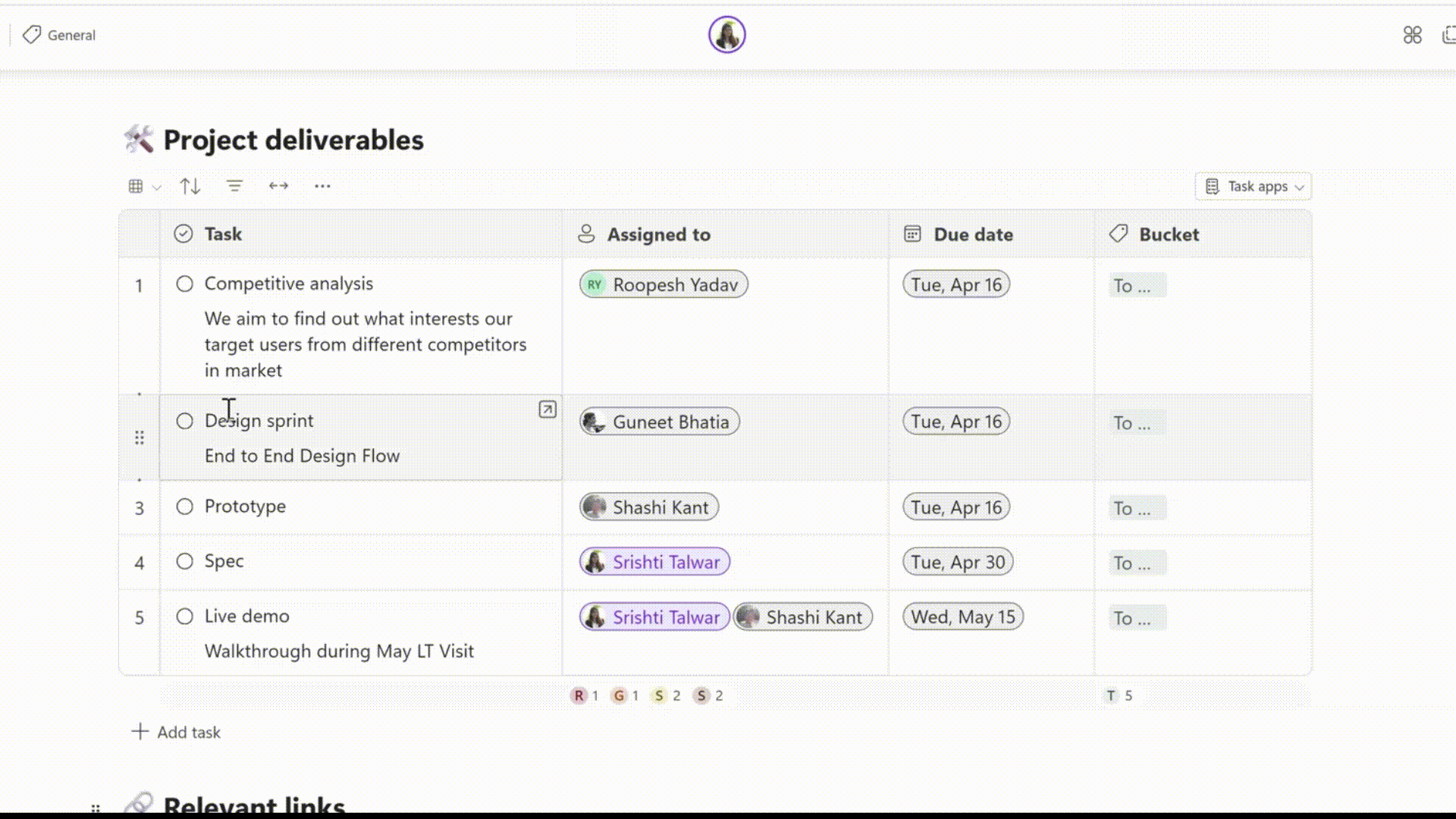The width and height of the screenshot is (1456, 819).
Task: Mark Competitive analysis task as complete
Action: point(184,284)
